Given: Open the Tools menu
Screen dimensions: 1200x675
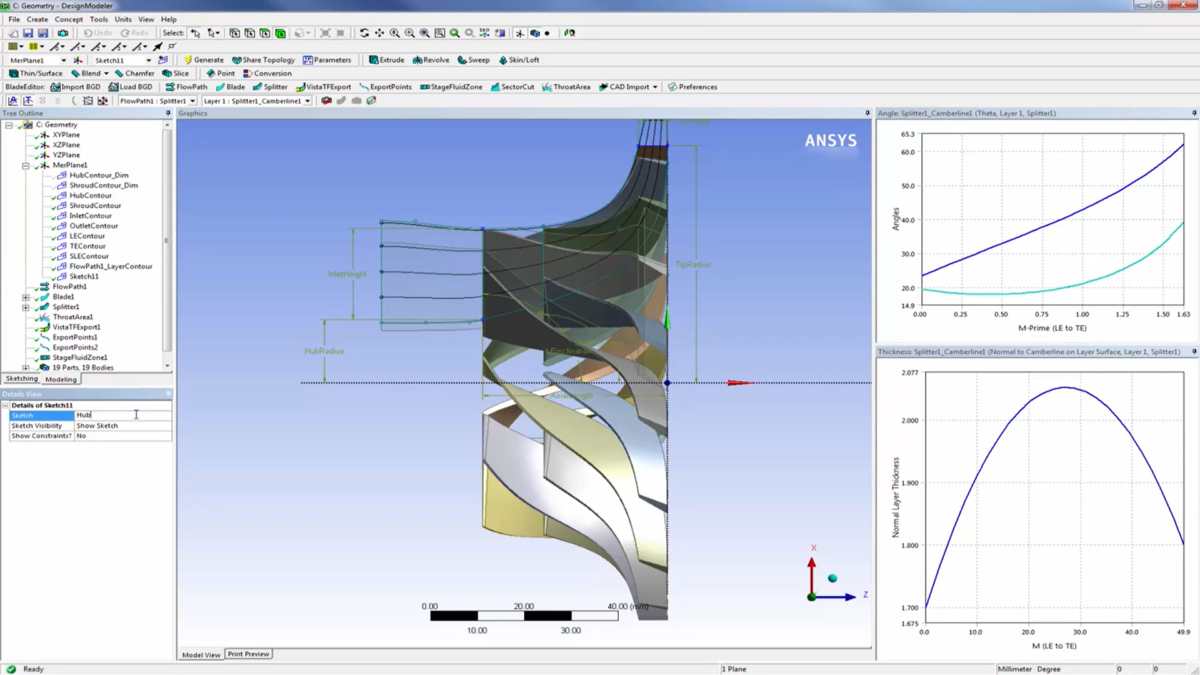Looking at the screenshot, I should coord(99,19).
